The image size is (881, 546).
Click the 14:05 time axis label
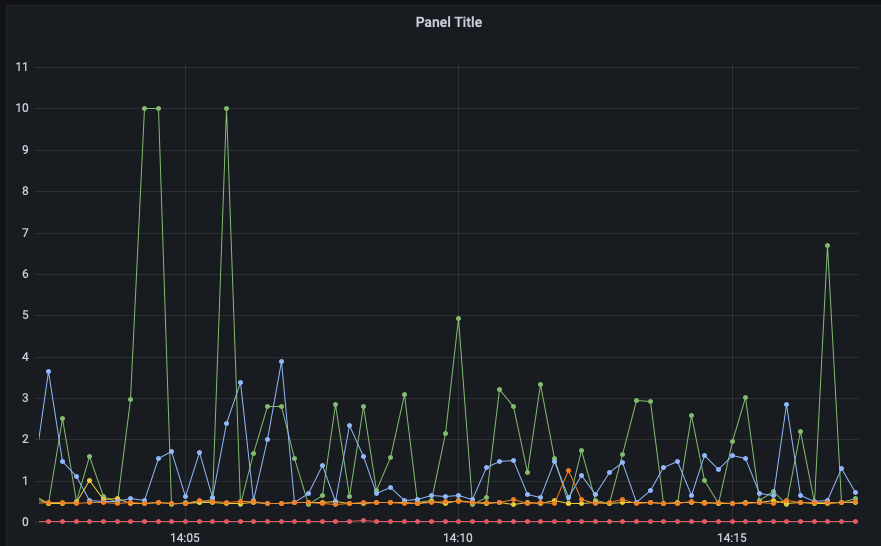185,538
